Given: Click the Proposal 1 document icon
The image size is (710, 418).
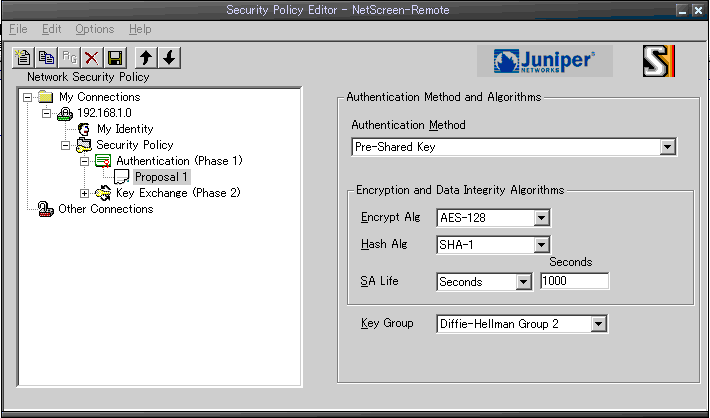Looking at the screenshot, I should click(121, 177).
